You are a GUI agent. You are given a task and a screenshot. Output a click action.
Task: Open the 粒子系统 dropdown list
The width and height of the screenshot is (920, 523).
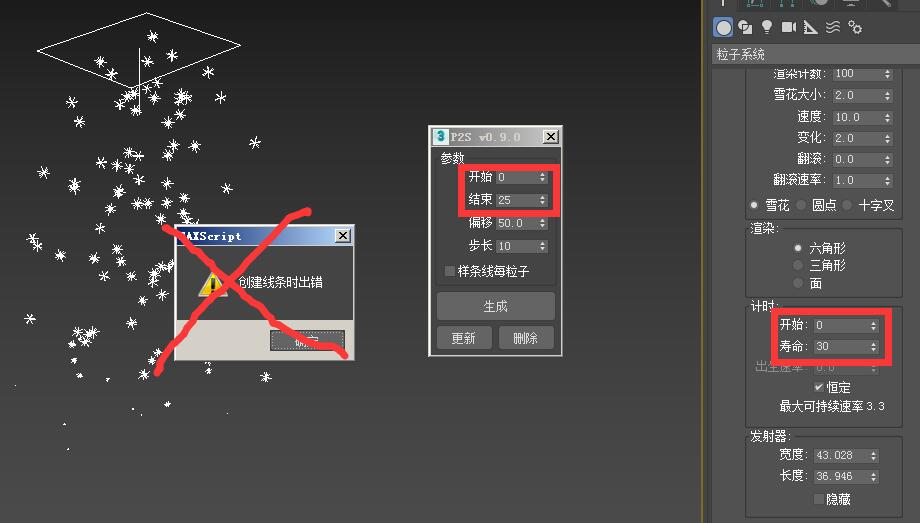click(x=816, y=55)
